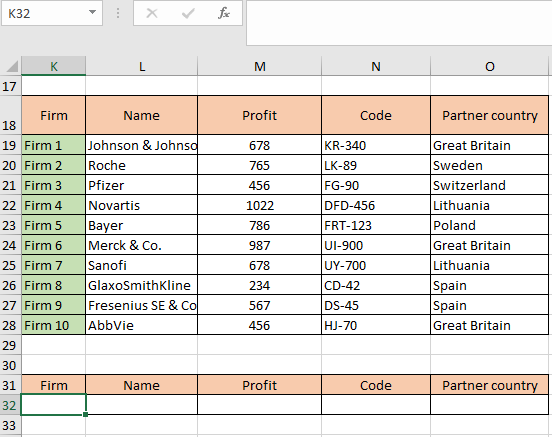The height and width of the screenshot is (437, 552).
Task: Select row 31 header
Action: [x=10, y=385]
